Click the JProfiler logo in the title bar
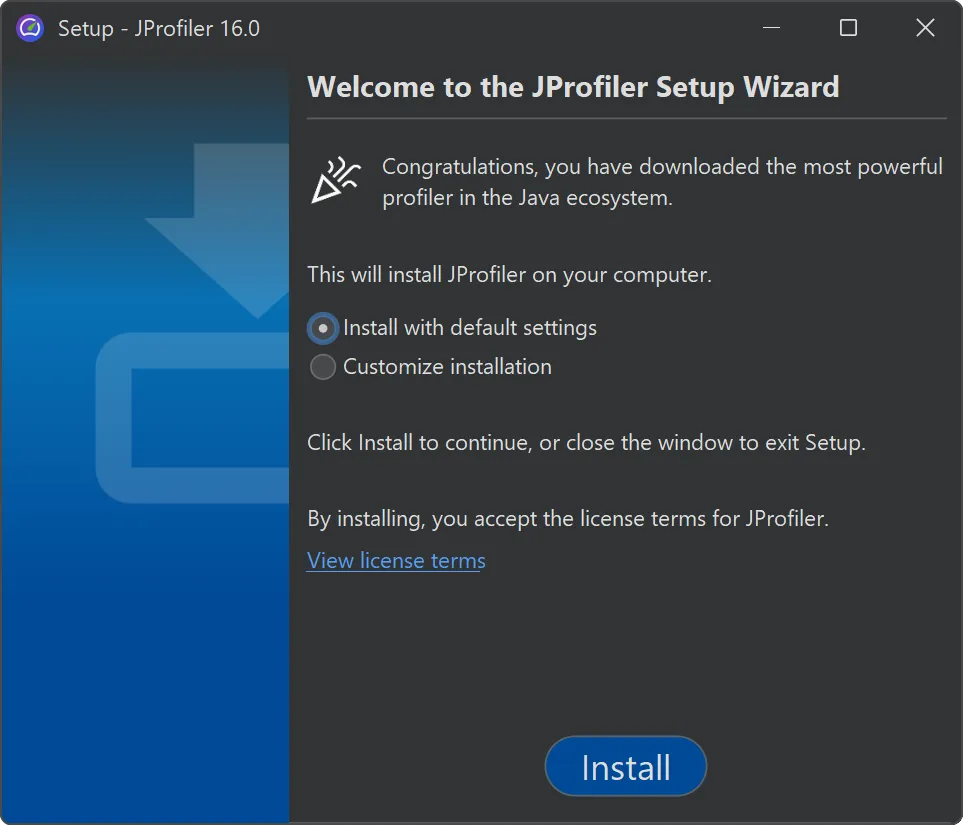 pyautogui.click(x=28, y=27)
